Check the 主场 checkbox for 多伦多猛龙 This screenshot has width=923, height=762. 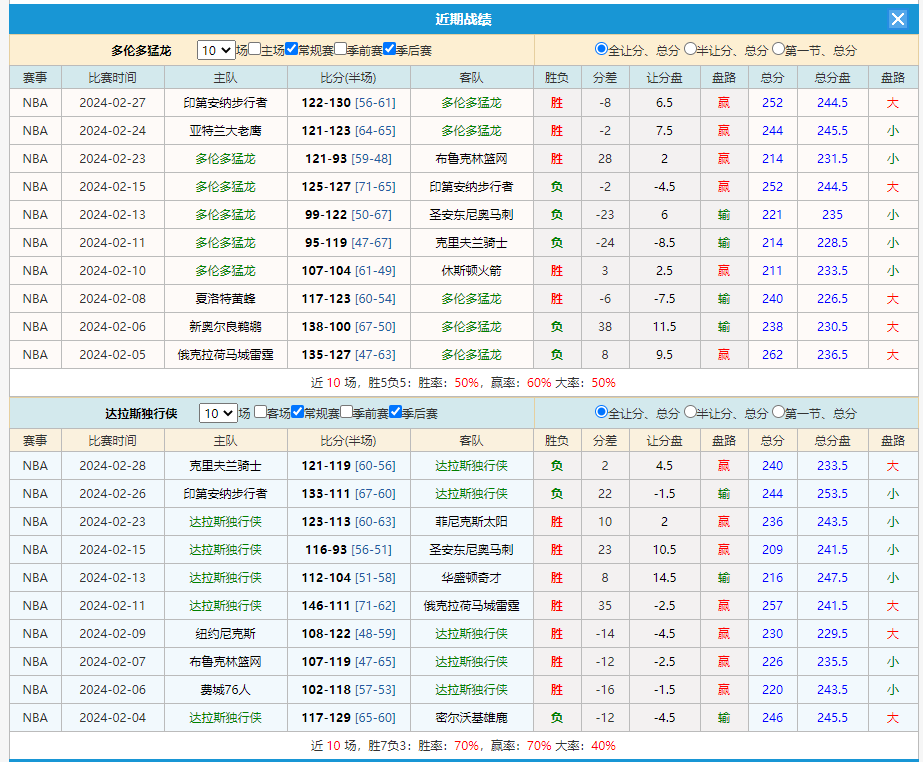tap(255, 49)
